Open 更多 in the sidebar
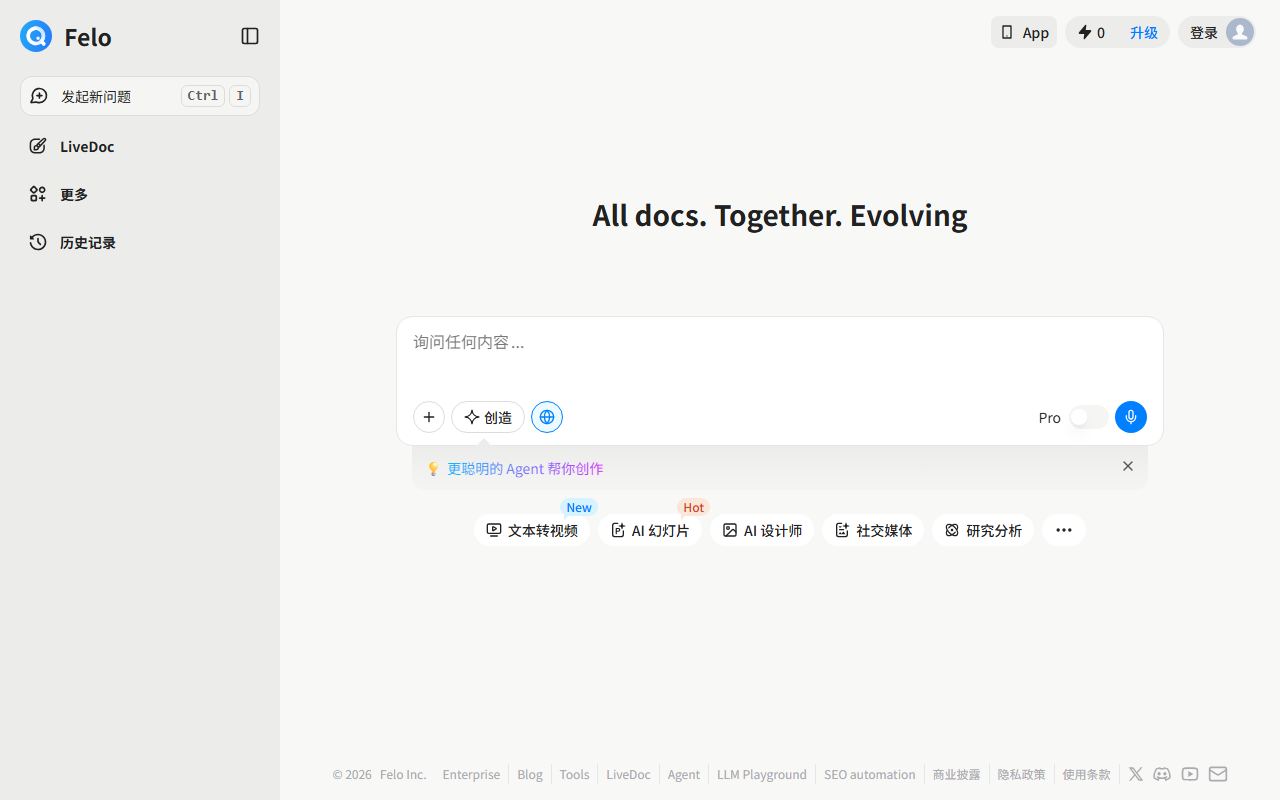Image resolution: width=1280 pixels, height=800 pixels. coord(140,194)
